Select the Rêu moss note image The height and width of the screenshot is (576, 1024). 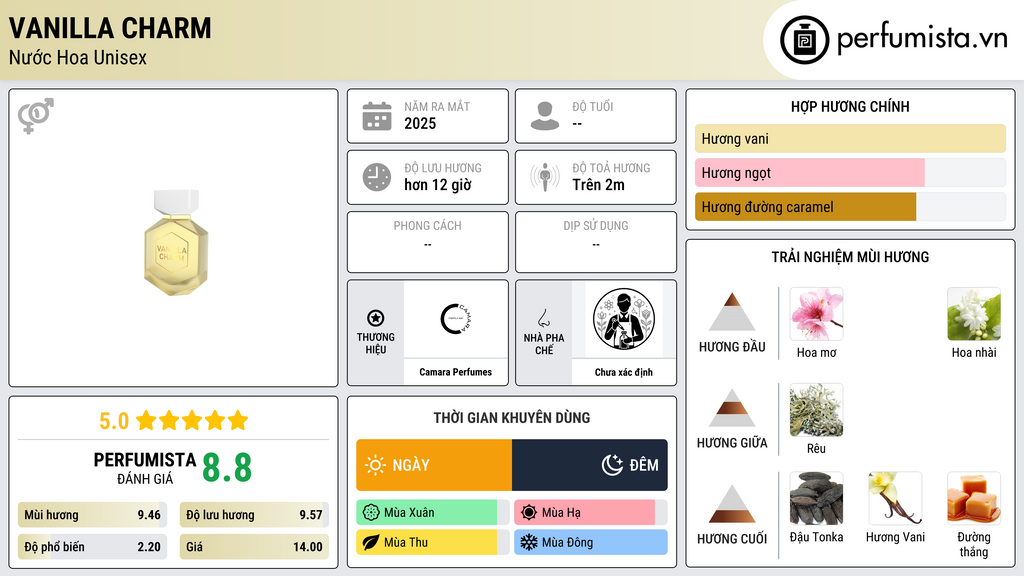click(x=816, y=410)
